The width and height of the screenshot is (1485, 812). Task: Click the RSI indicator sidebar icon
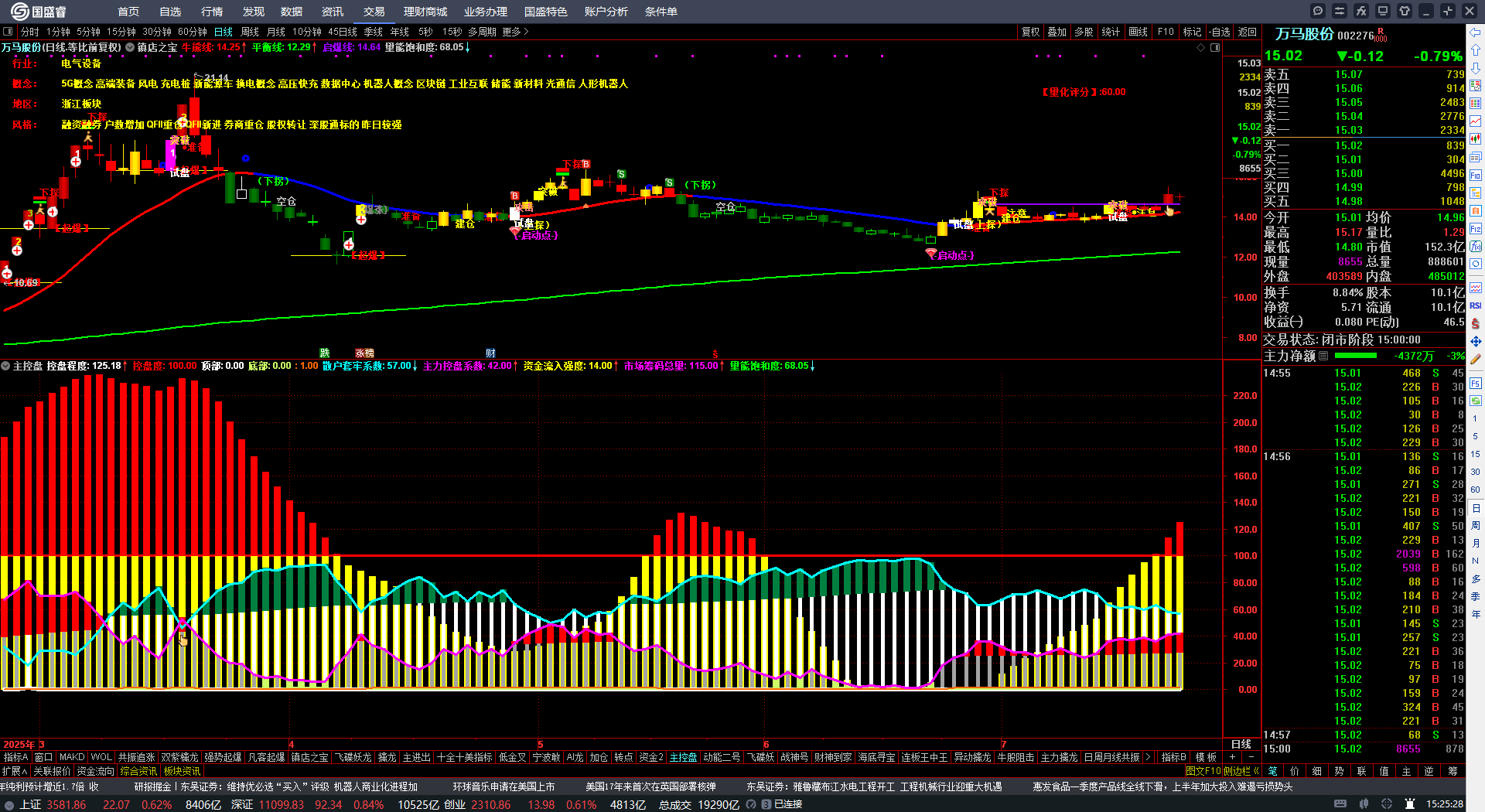pos(1476,305)
